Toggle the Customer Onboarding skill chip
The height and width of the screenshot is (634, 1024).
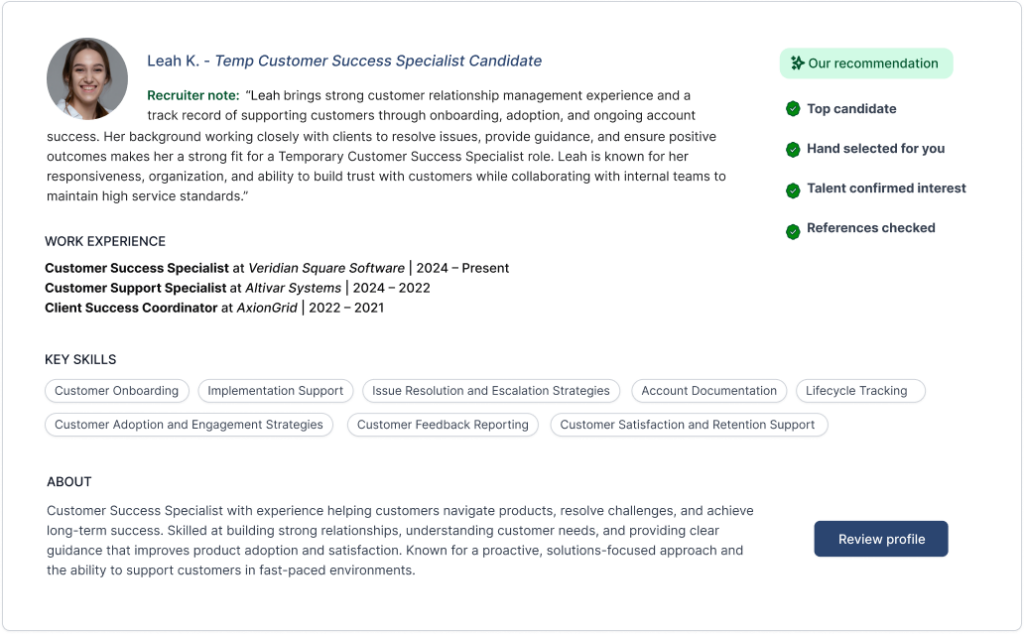tap(116, 390)
